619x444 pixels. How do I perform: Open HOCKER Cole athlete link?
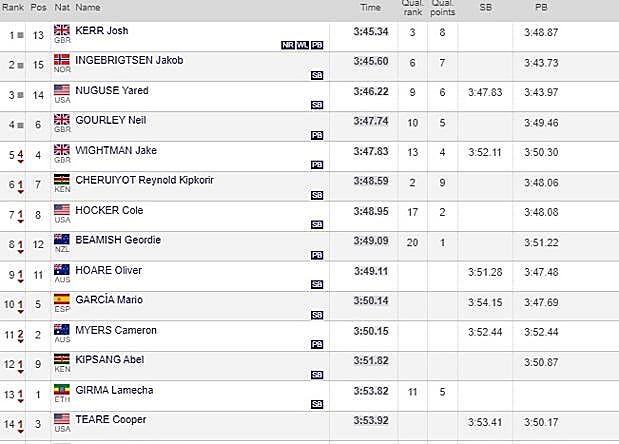coord(108,210)
